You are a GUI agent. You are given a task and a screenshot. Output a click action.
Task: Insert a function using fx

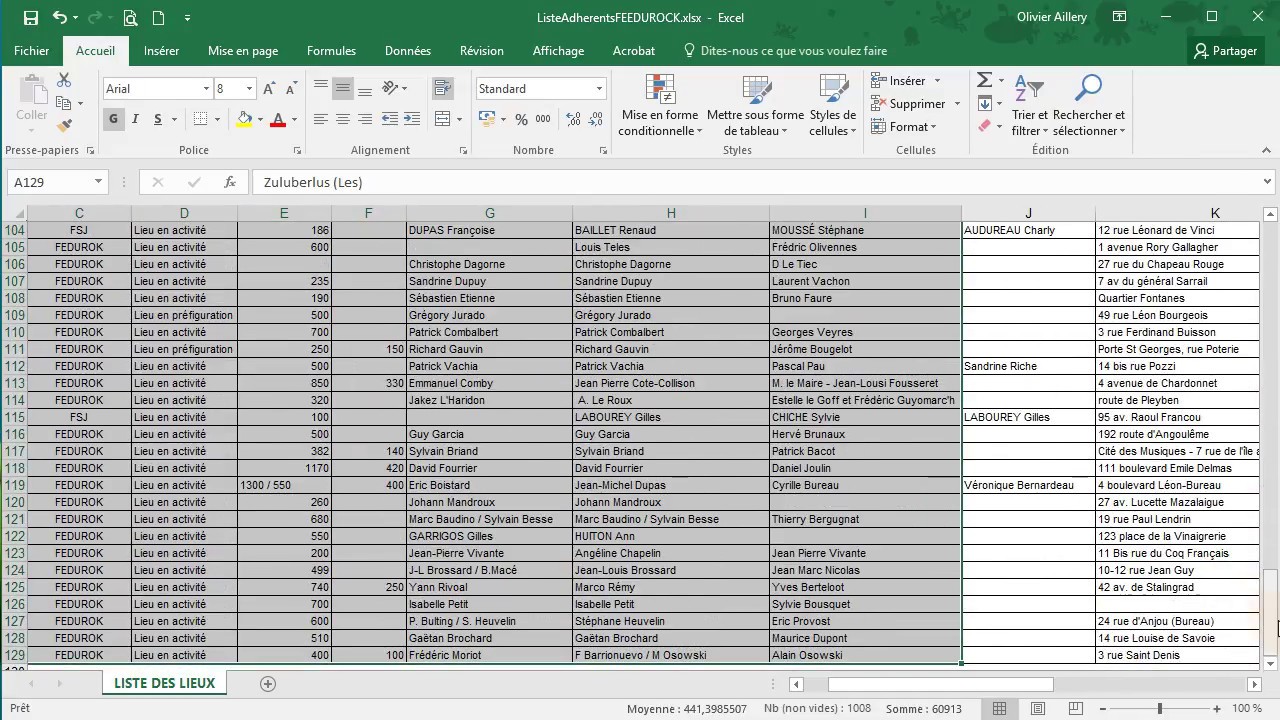pos(230,182)
